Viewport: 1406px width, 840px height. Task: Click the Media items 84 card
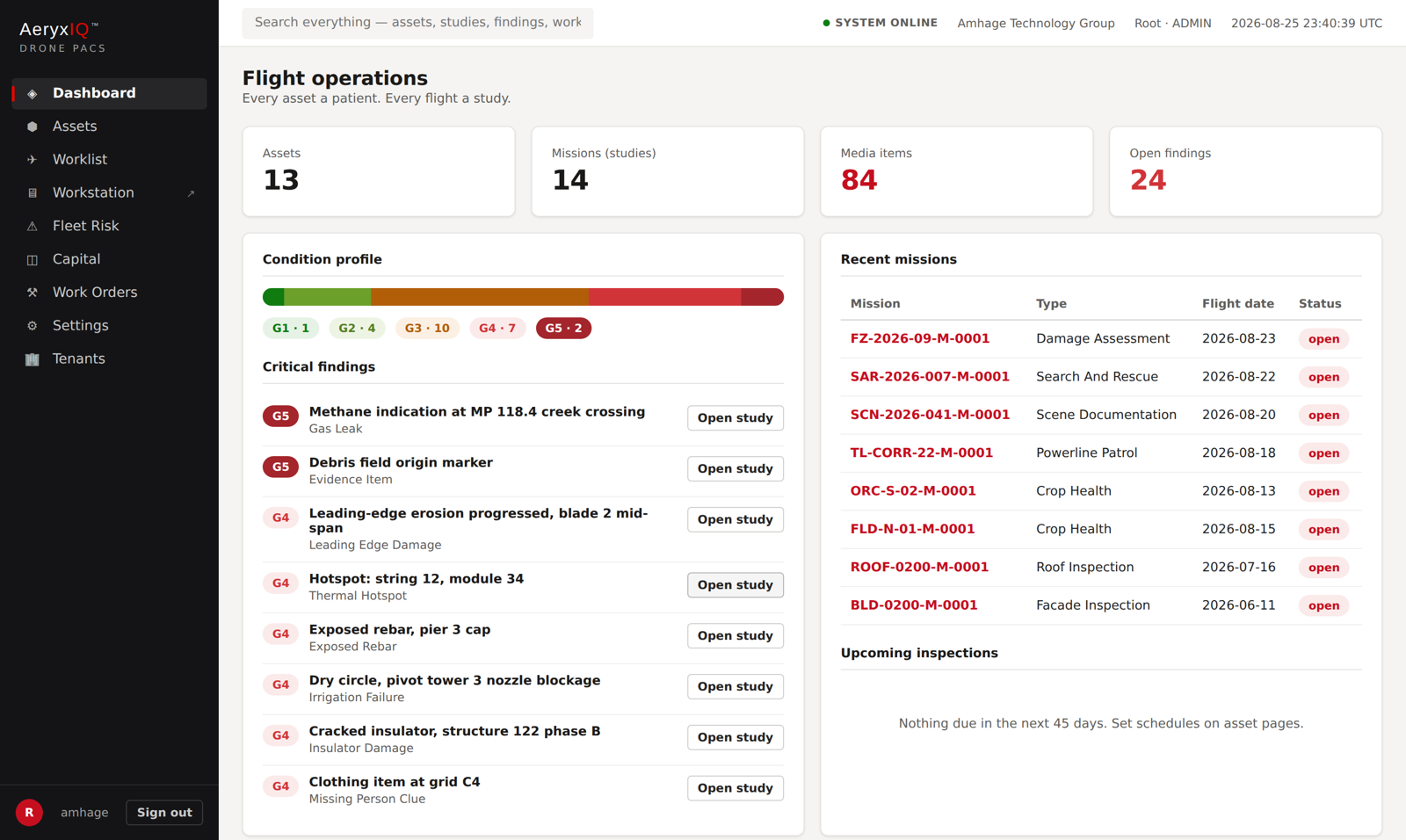coord(956,171)
